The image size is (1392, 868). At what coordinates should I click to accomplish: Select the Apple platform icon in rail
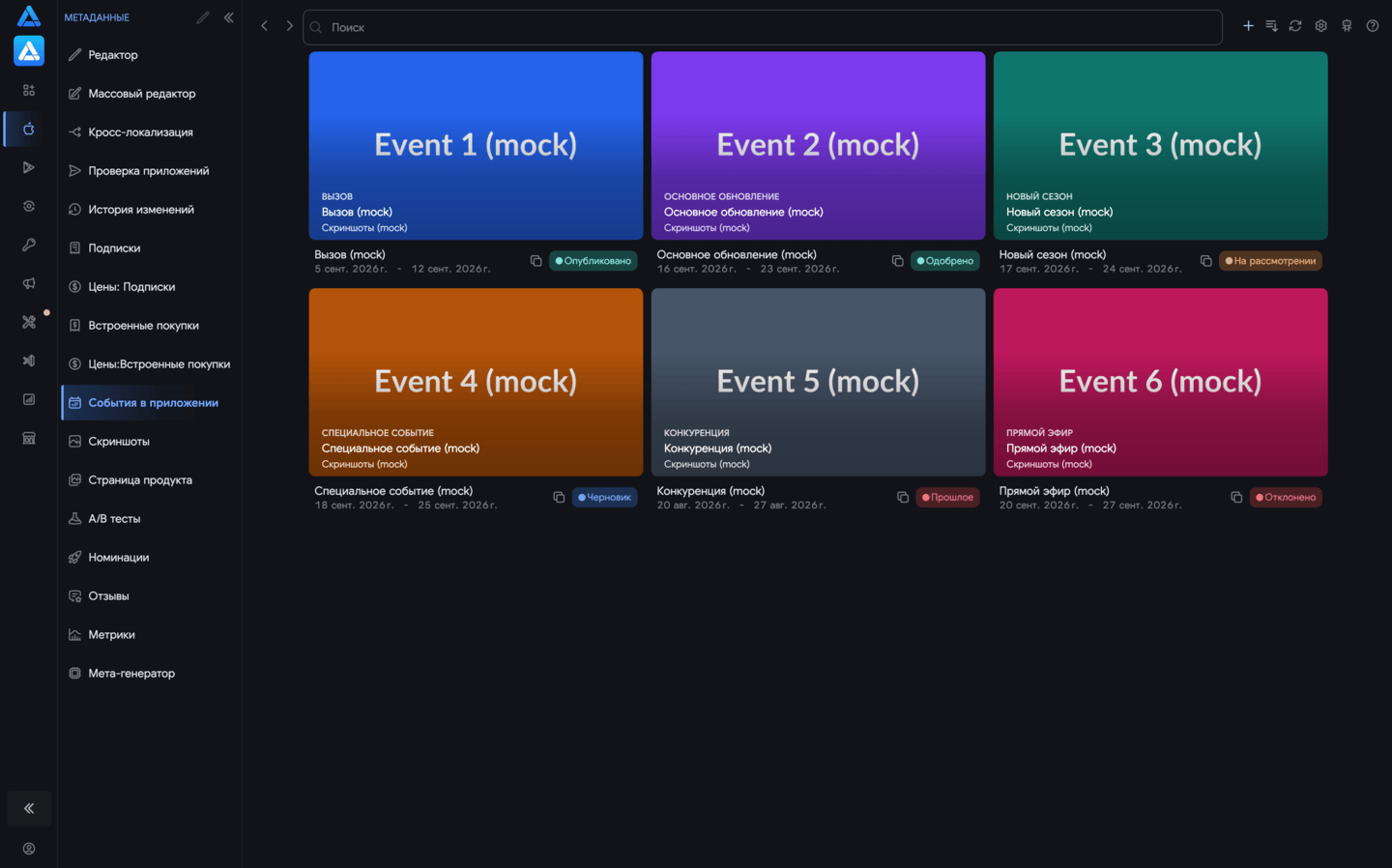[x=29, y=129]
